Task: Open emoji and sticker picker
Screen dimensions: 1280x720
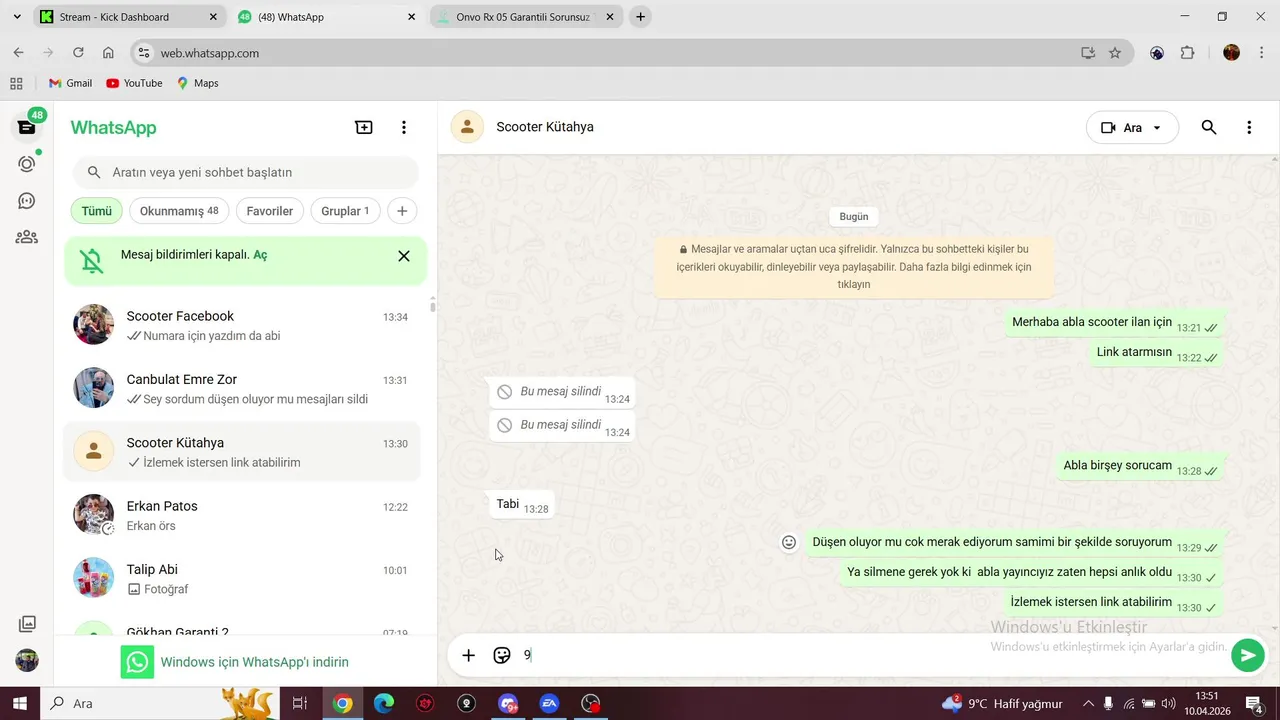Action: [502, 656]
